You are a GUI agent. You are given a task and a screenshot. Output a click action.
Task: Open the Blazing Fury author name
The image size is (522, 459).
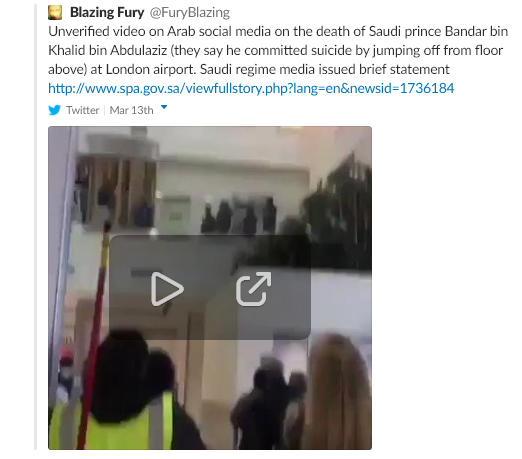[x=107, y=13]
